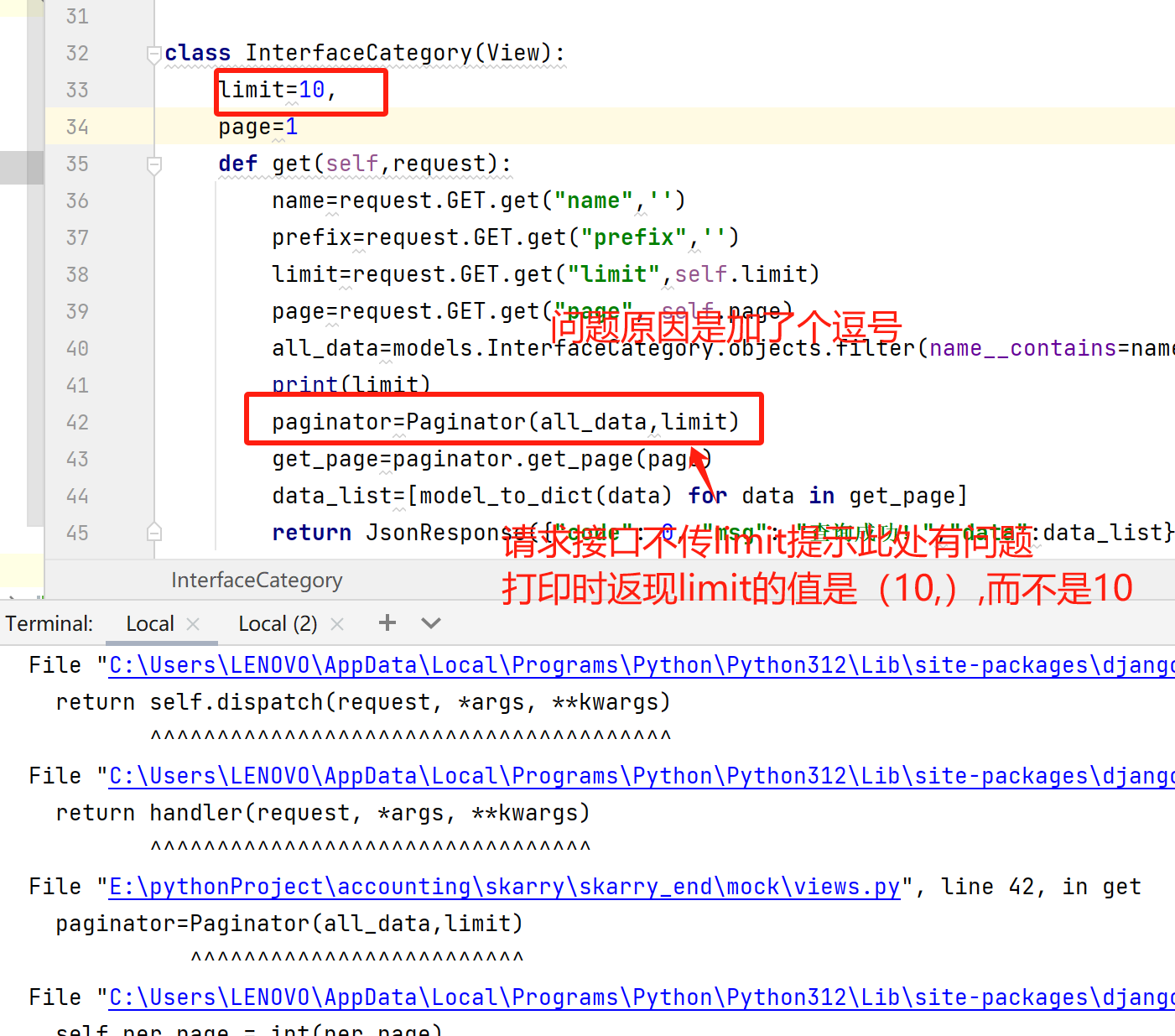Close the Local (2) terminal tab
This screenshot has width=1175, height=1036.
[337, 623]
